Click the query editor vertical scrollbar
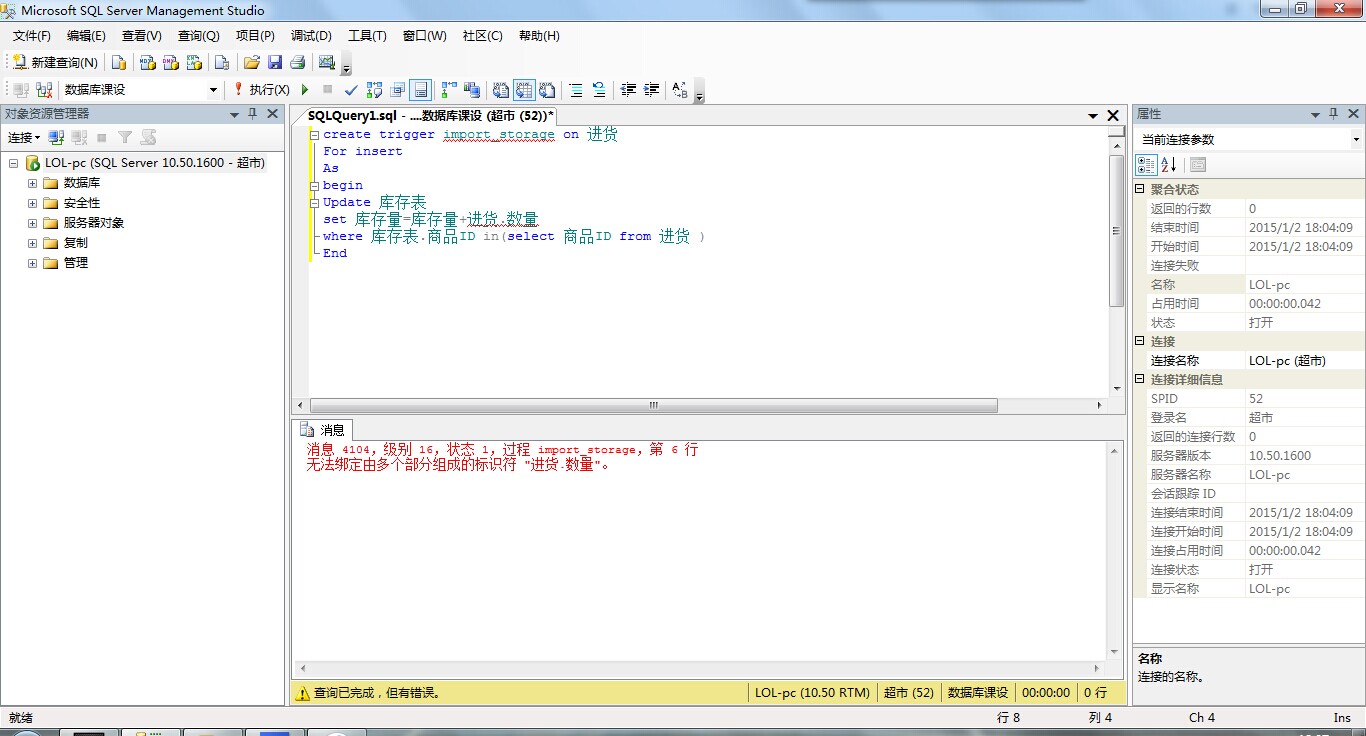 click(1117, 262)
